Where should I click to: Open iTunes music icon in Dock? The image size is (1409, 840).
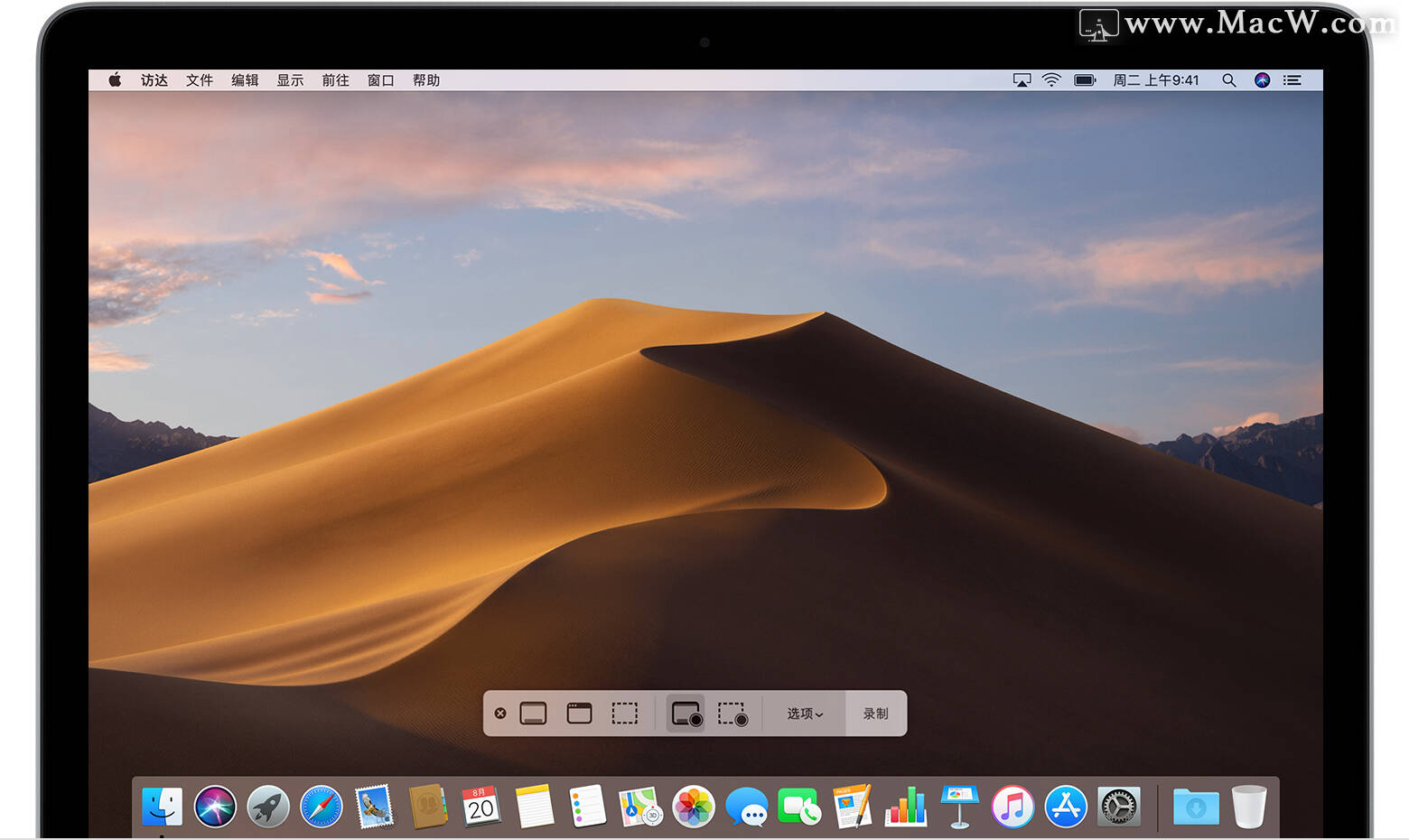pyautogui.click(x=1012, y=807)
